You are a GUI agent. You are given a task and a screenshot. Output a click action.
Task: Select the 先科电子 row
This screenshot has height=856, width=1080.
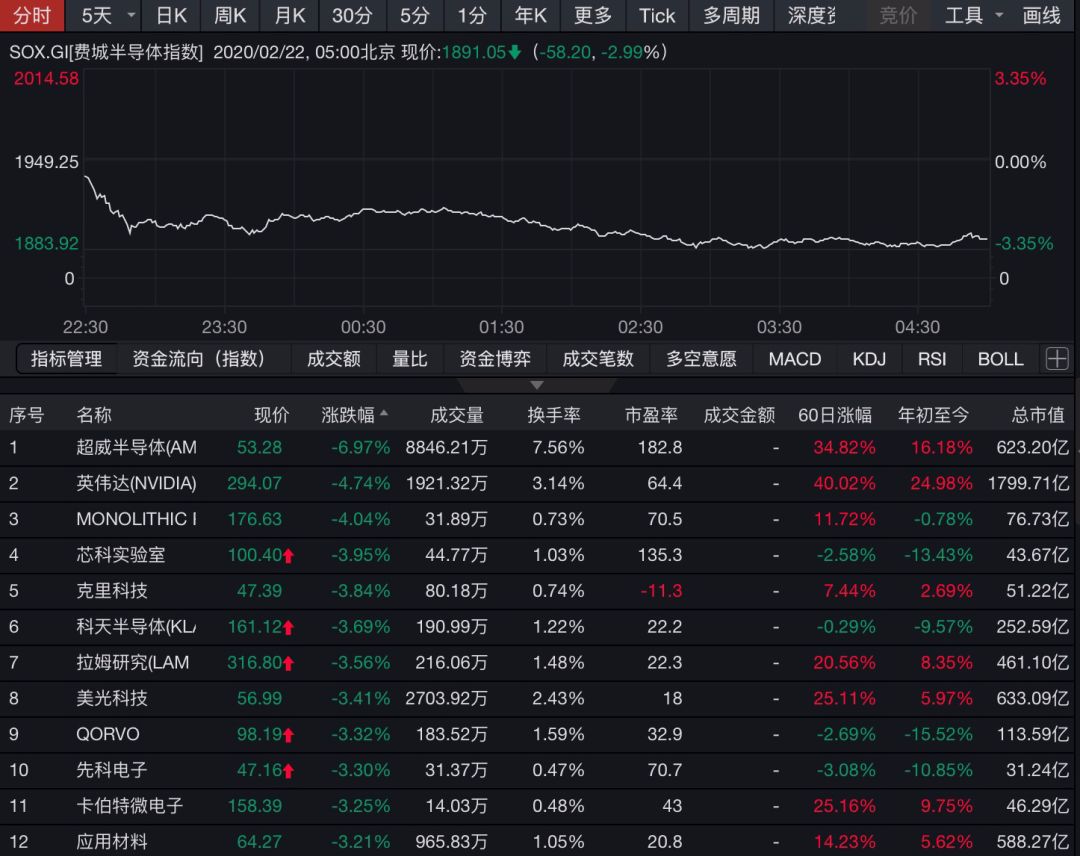click(537, 770)
